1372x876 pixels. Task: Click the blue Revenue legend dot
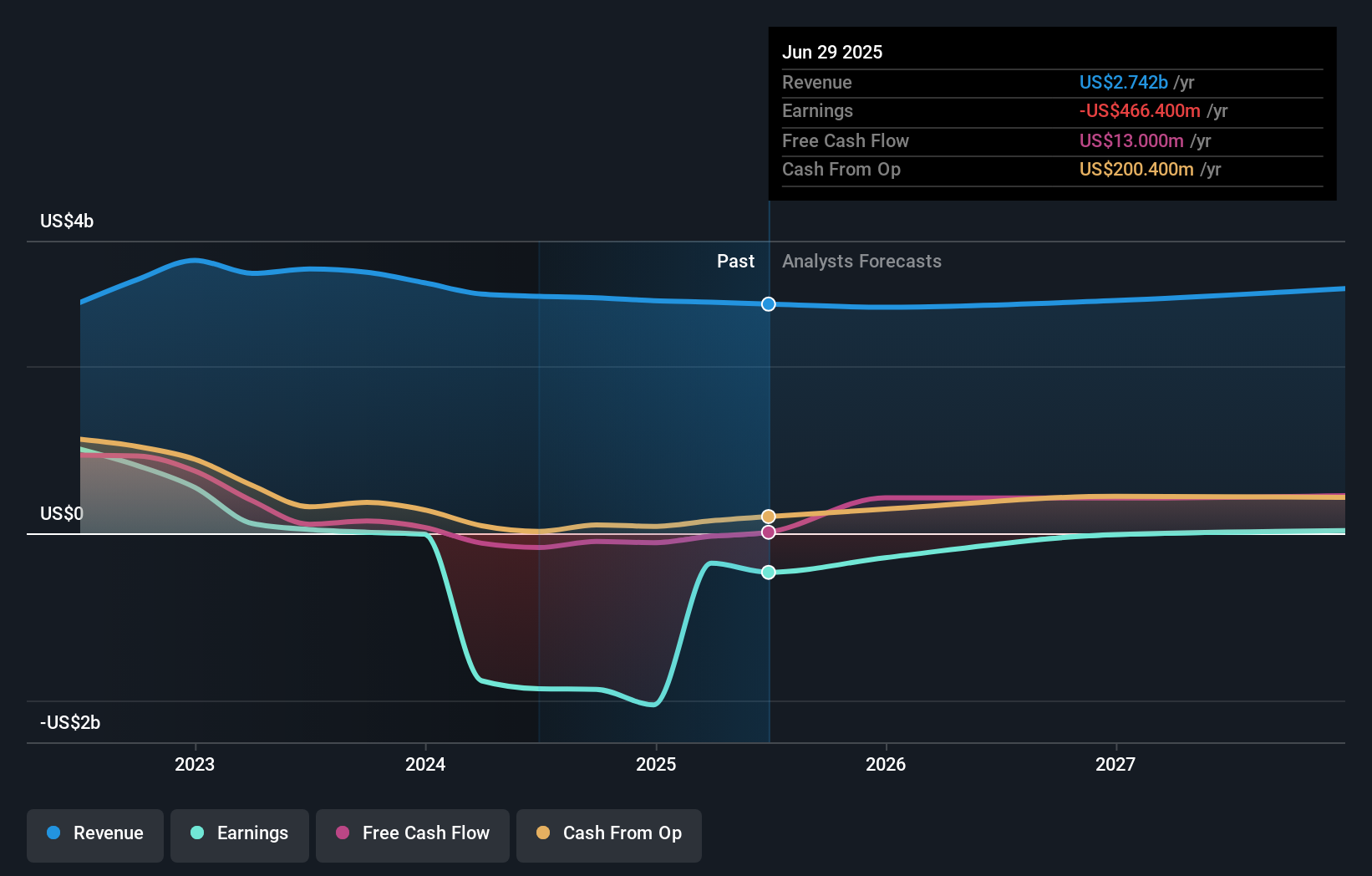(53, 833)
